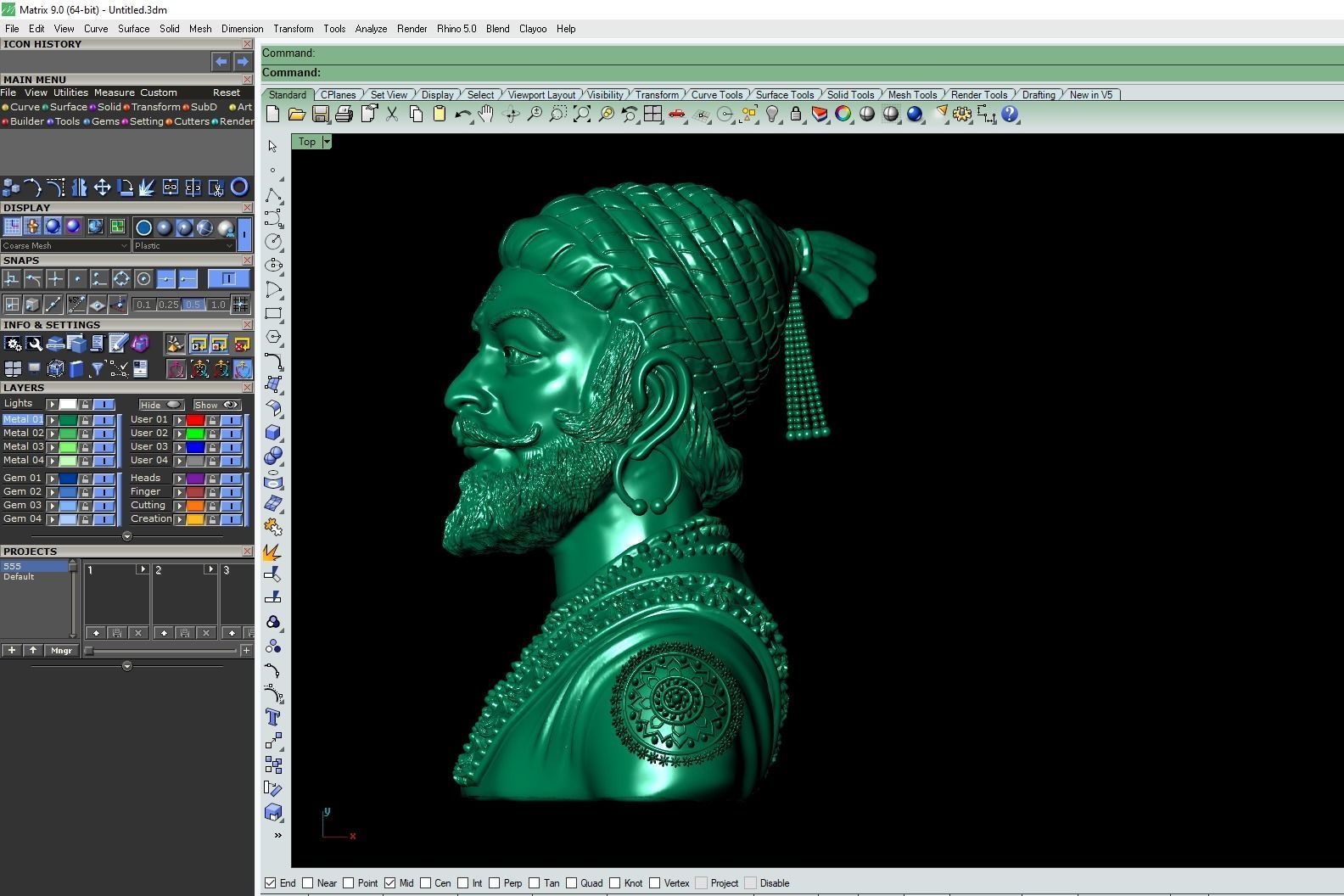
Task: Click the pointer arrow tool in side toolbar
Action: click(x=273, y=147)
